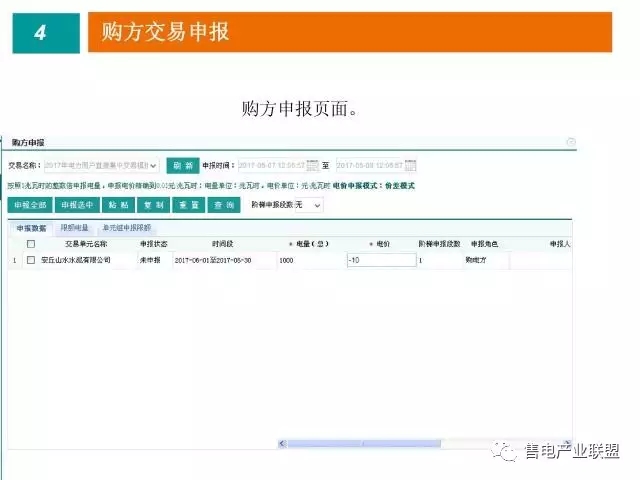Switch to the 申报数据 tab
This screenshot has width=640, height=480.
[x=31, y=228]
